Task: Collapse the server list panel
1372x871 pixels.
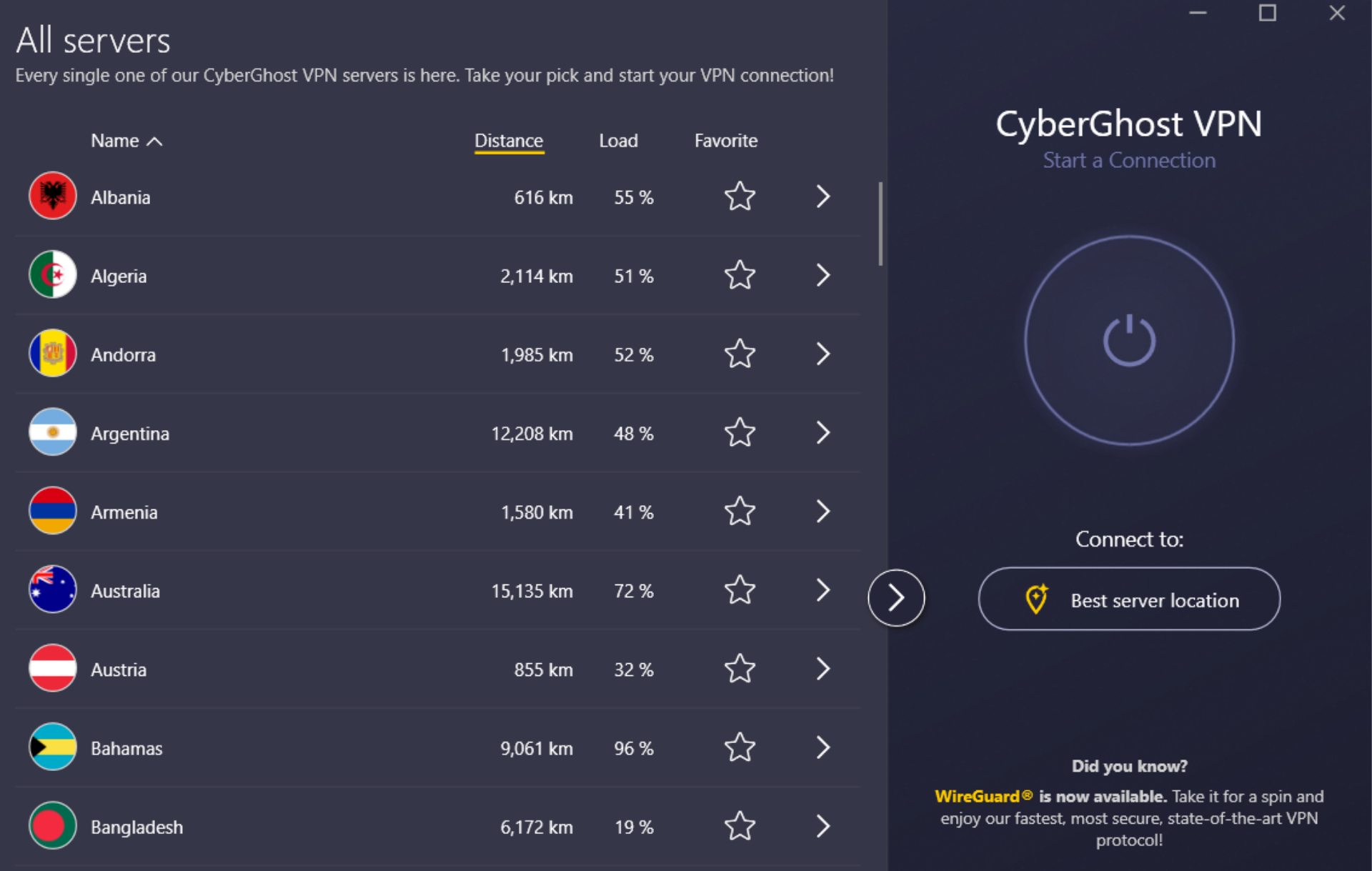Action: coord(896,598)
